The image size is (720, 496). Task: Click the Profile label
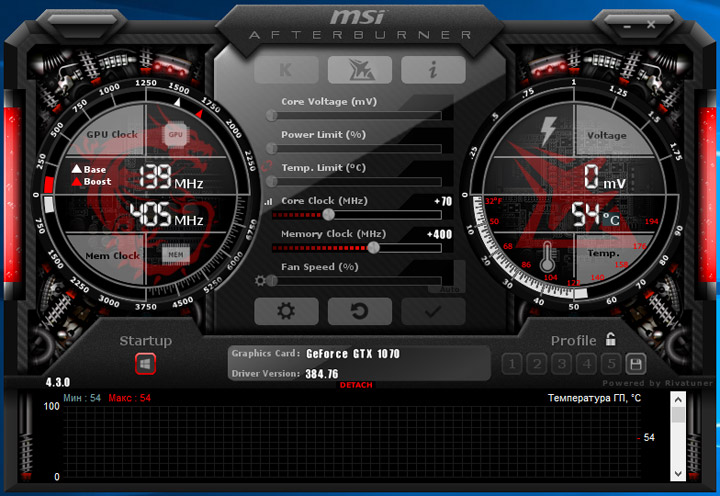point(574,341)
